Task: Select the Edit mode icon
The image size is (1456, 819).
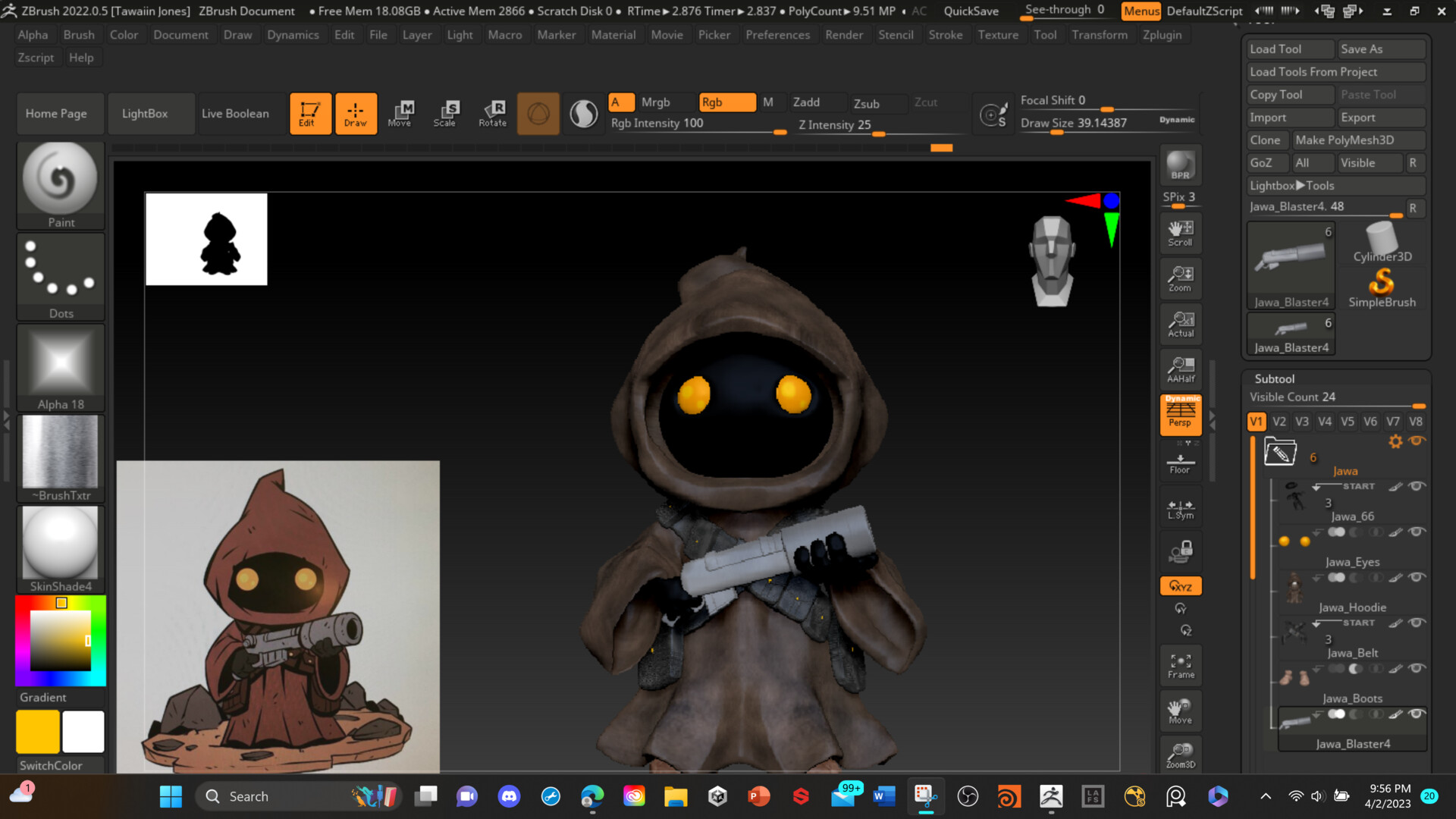Action: click(310, 113)
